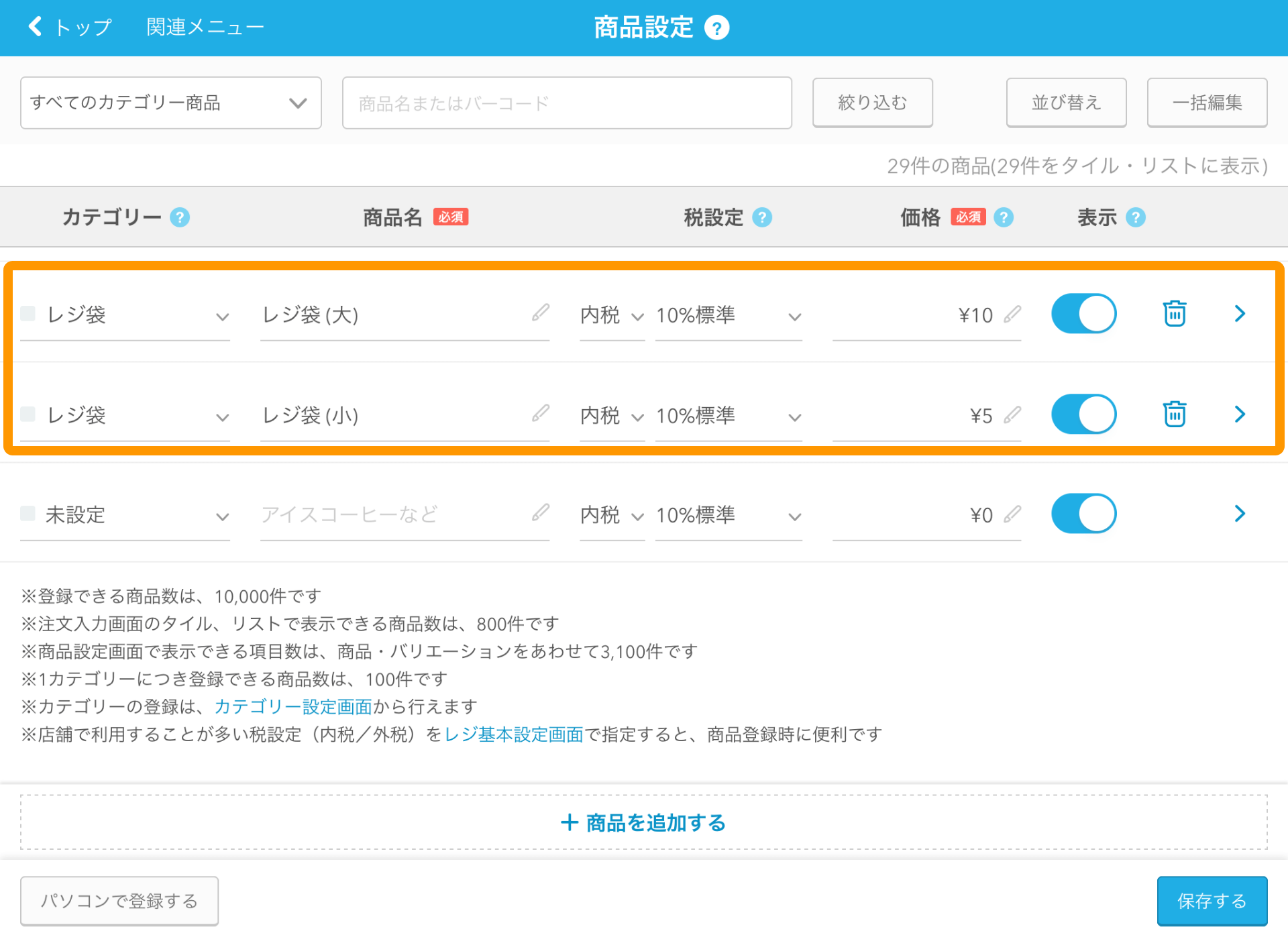Open the category dropdown for レジ袋 (小)
1288x939 pixels.
[x=125, y=415]
